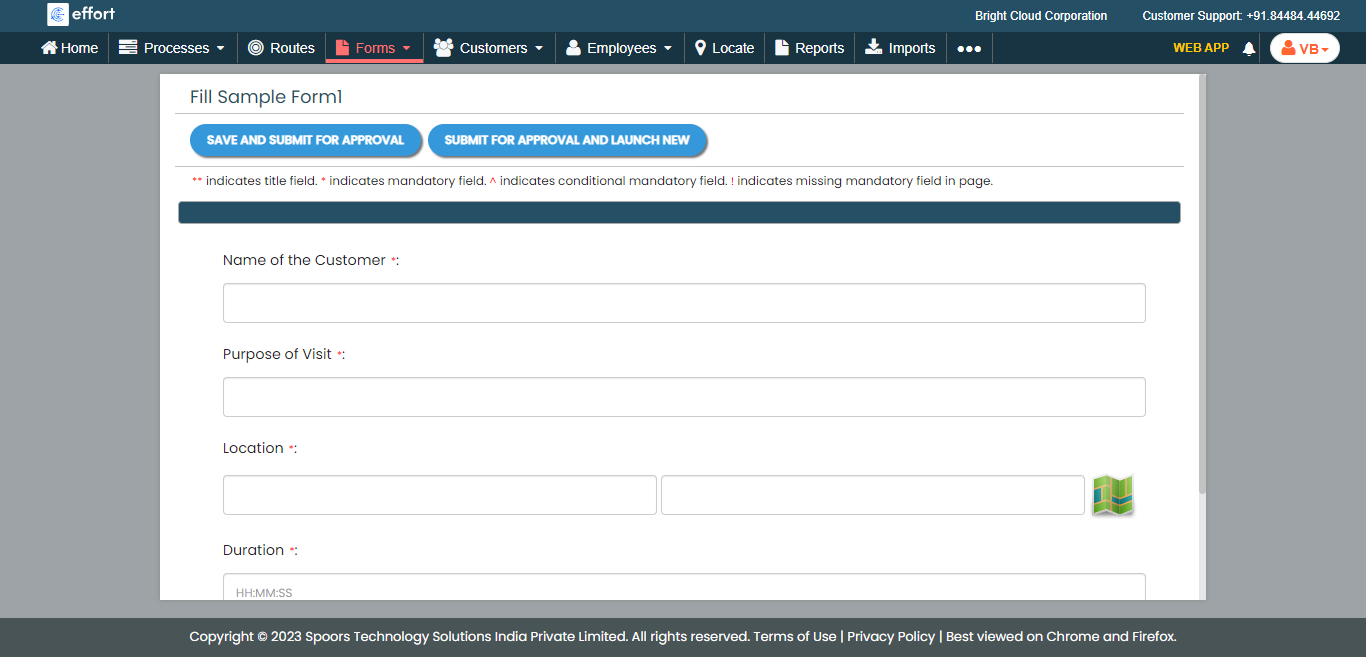Viewport: 1366px width, 657px height.
Task: Expand the Customers dropdown menu
Action: click(489, 48)
